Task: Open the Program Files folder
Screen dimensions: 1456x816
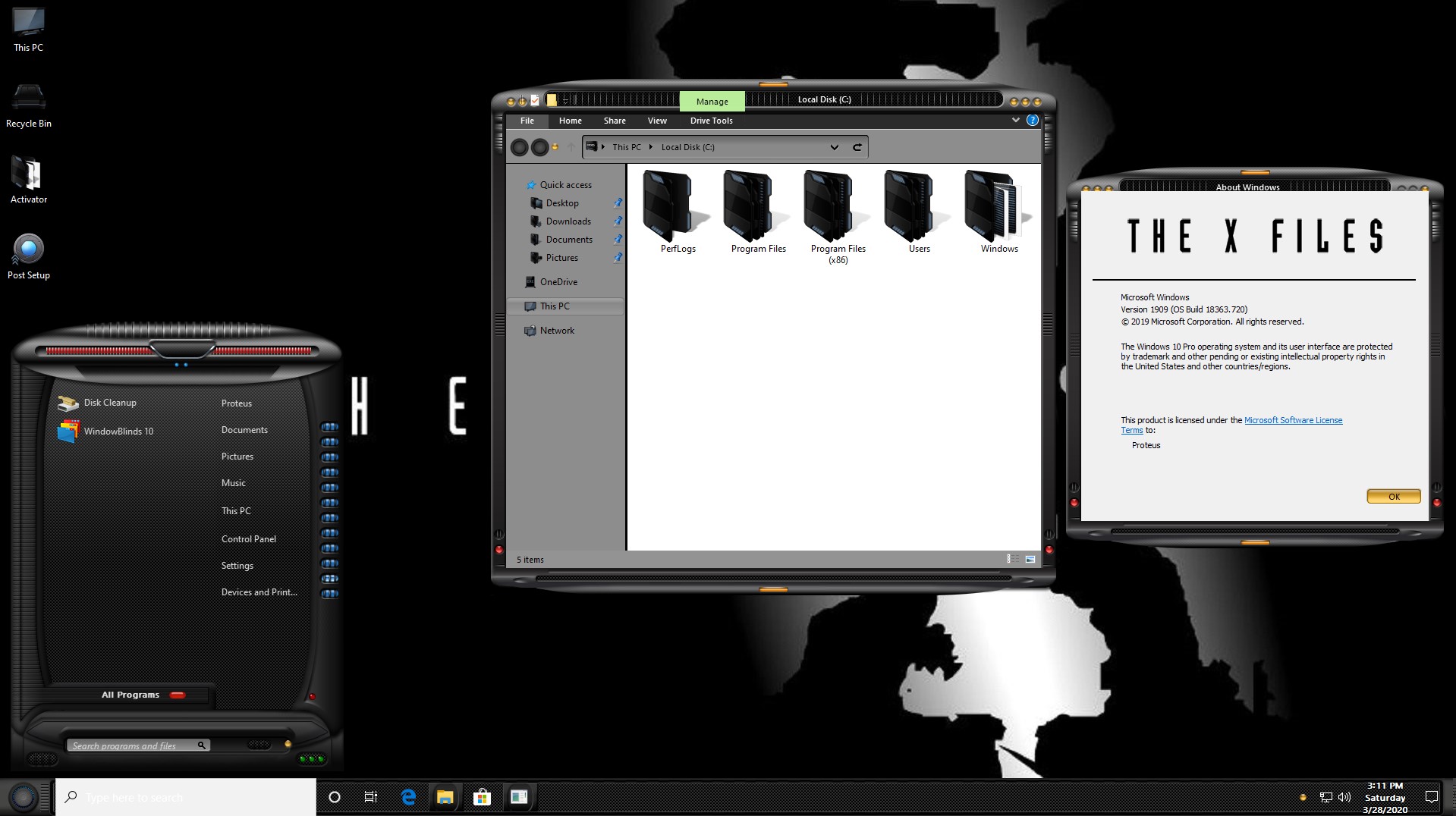Action: 758,212
